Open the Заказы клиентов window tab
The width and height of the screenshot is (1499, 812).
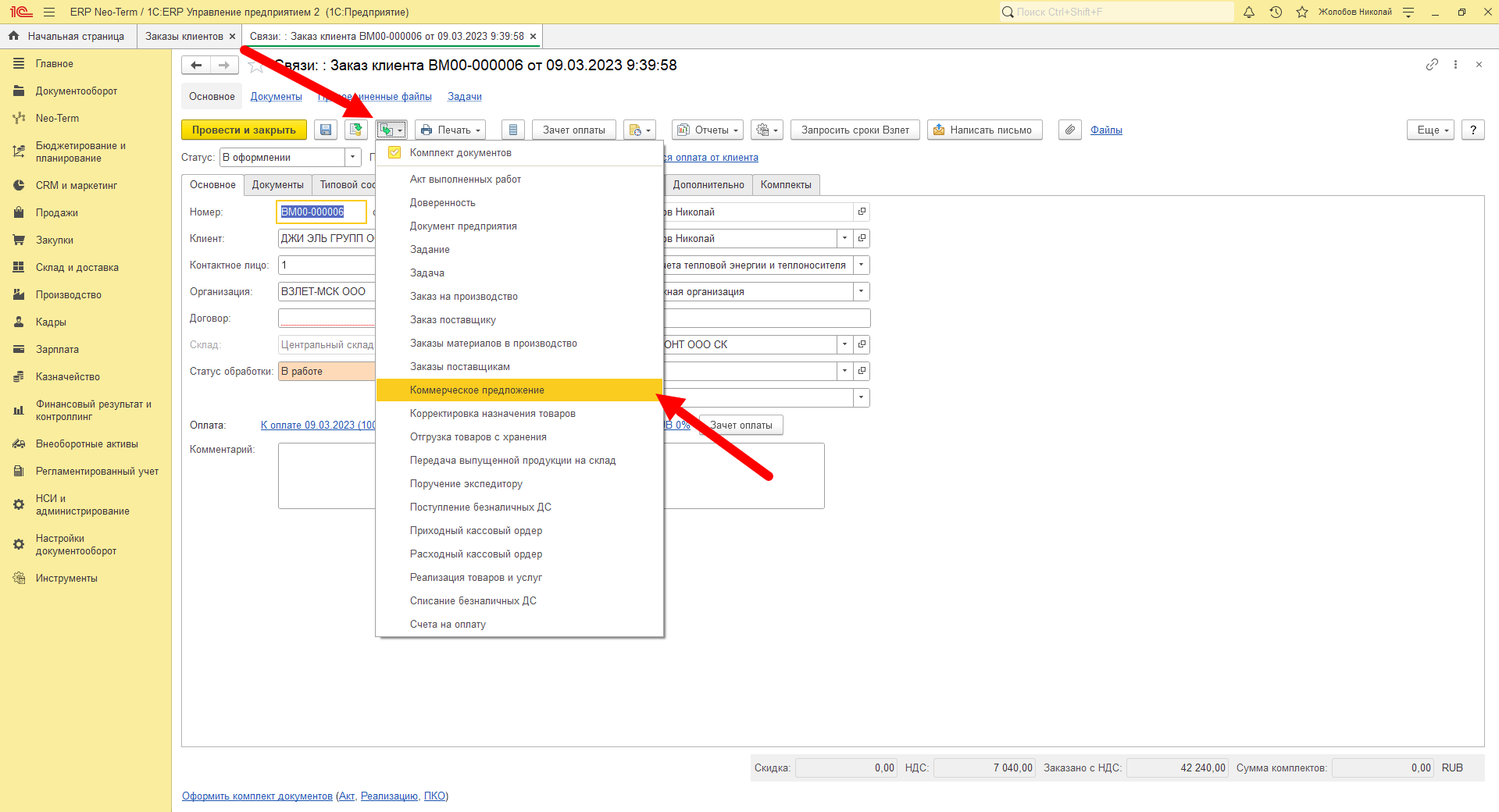184,37
